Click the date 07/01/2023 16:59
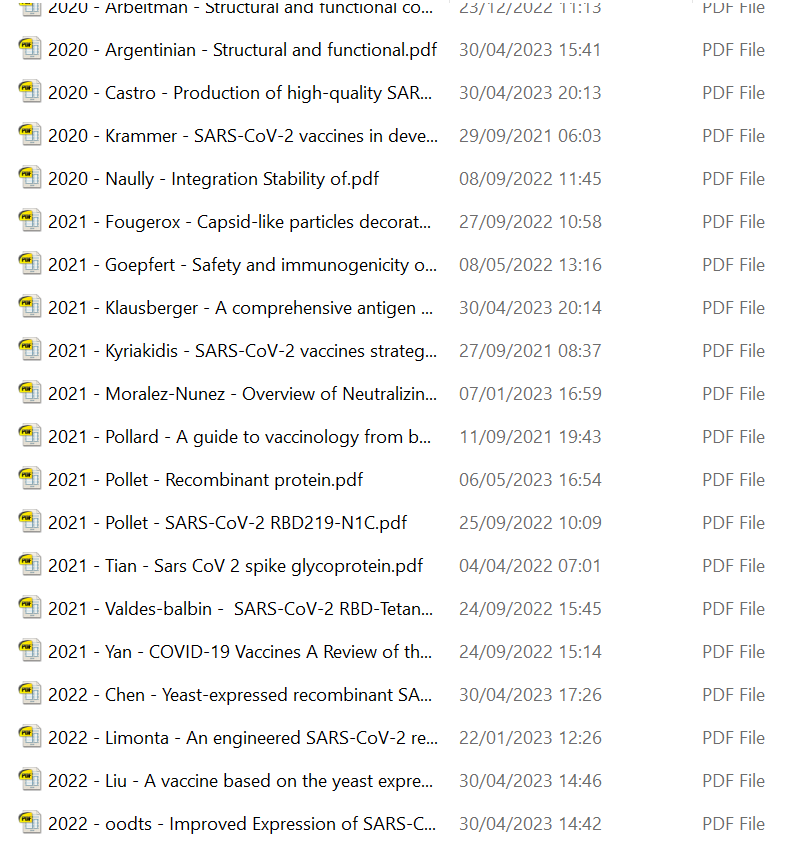 click(530, 394)
